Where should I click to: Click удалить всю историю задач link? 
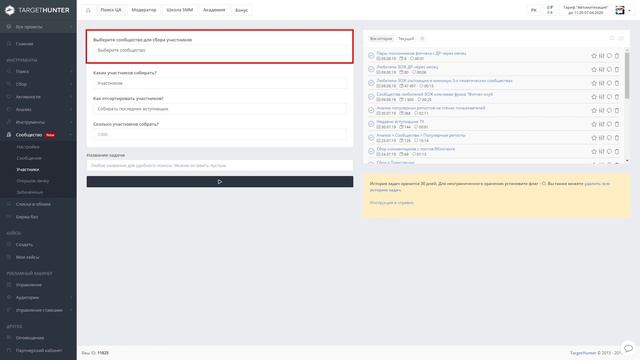click(x=490, y=187)
